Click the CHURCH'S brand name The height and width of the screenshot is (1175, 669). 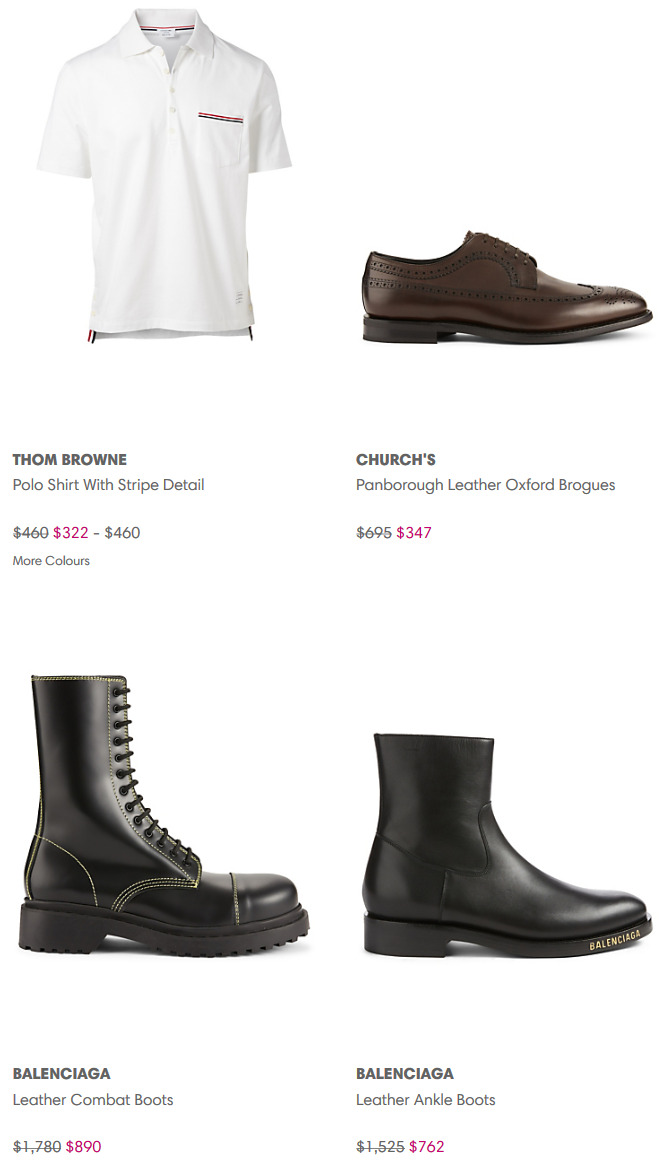(x=396, y=459)
